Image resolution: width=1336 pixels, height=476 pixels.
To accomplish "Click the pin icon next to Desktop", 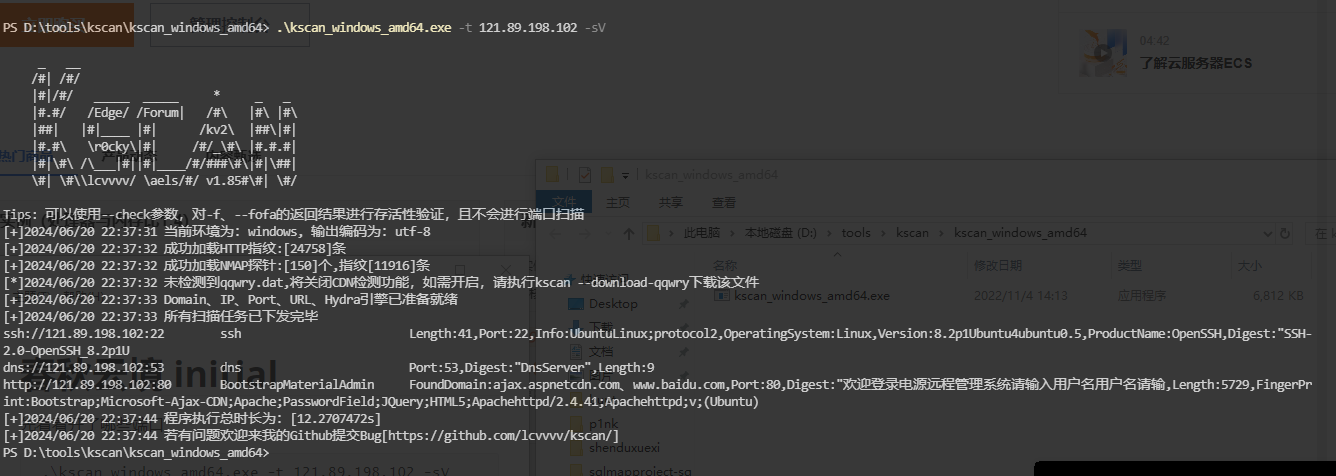I will click(683, 304).
